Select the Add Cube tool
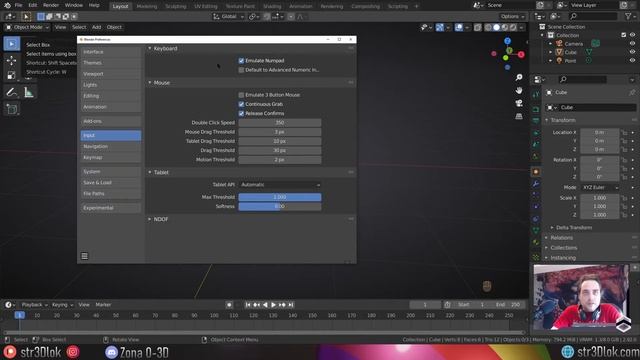Screen dimensions: 640x360 [x=12, y=109]
